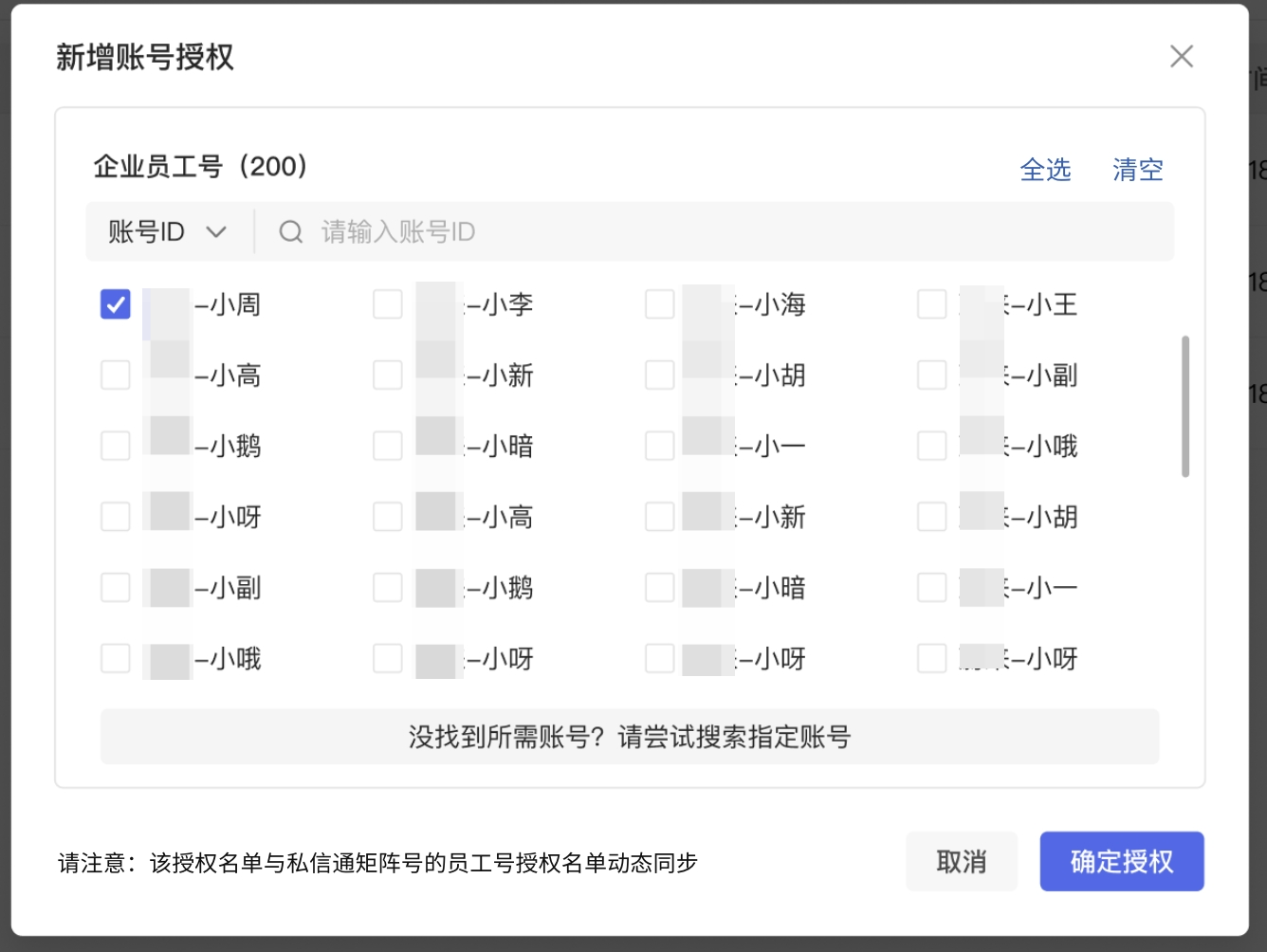Screen dimensions: 1267x952
Task: Enable the 小哦 account in fourth column
Action: 931,445
